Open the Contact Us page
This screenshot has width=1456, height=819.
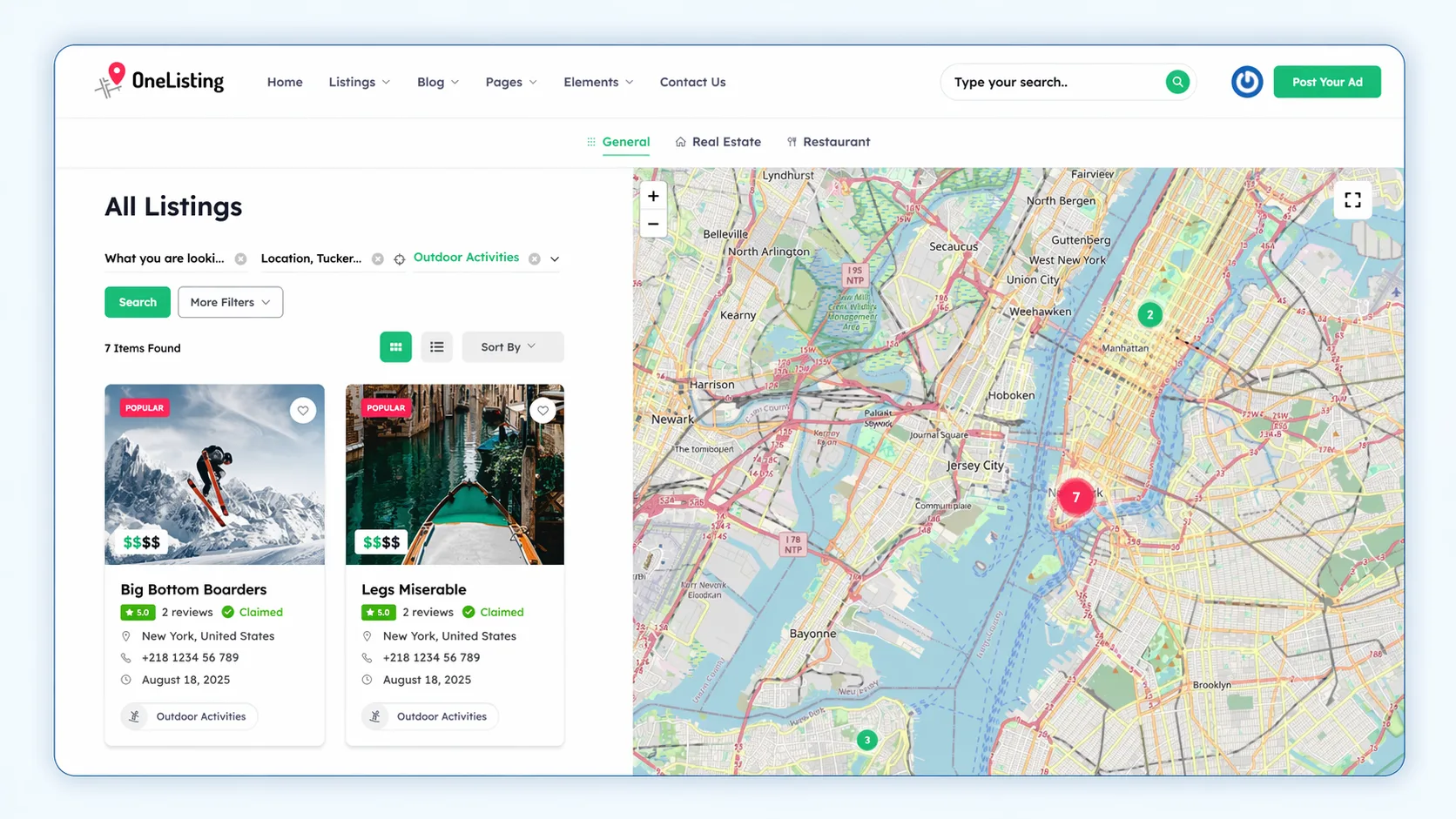(x=692, y=82)
